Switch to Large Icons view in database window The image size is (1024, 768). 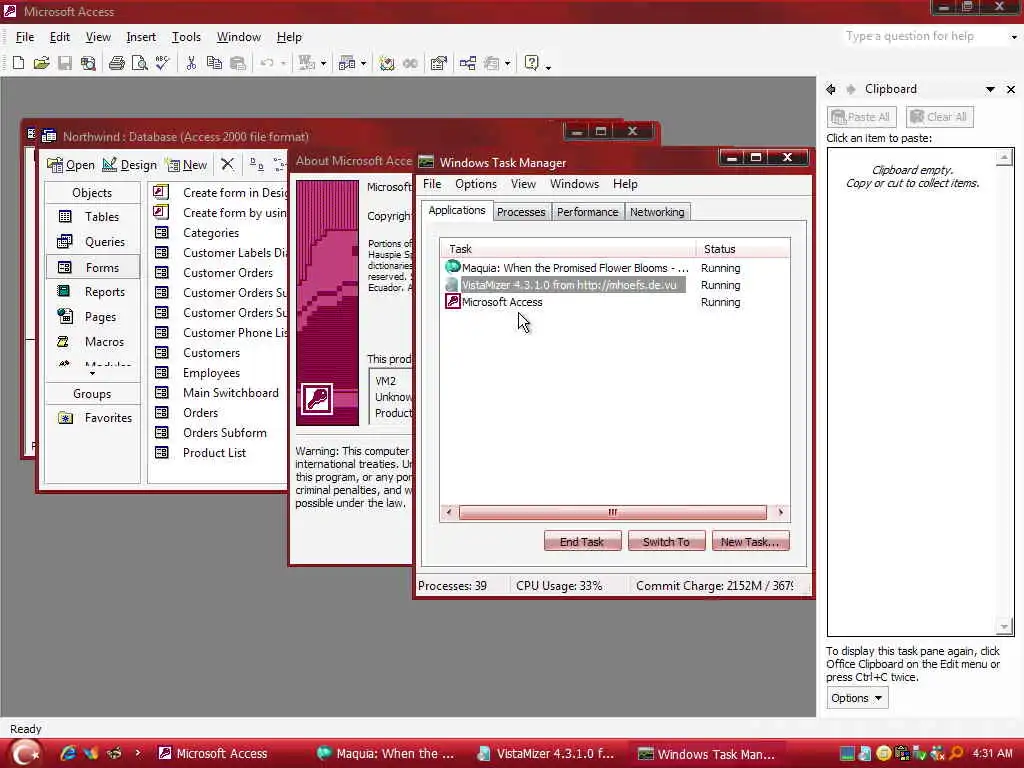pos(257,165)
